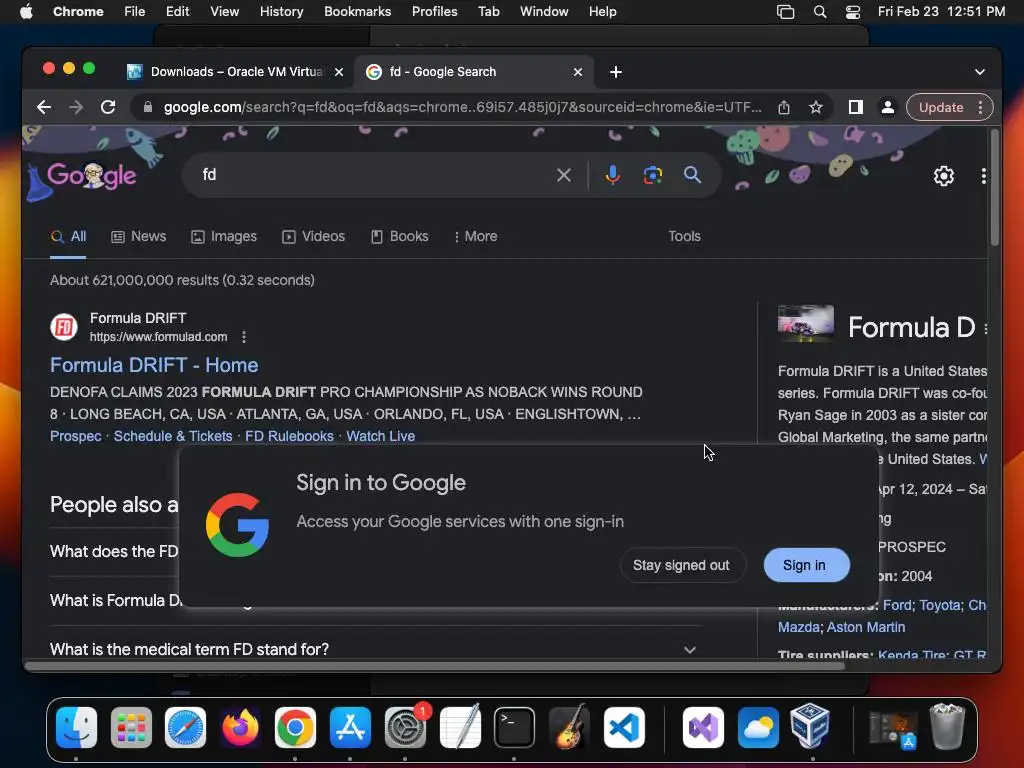The height and width of the screenshot is (768, 1024).
Task: Select the Videos results tab
Action: click(313, 236)
